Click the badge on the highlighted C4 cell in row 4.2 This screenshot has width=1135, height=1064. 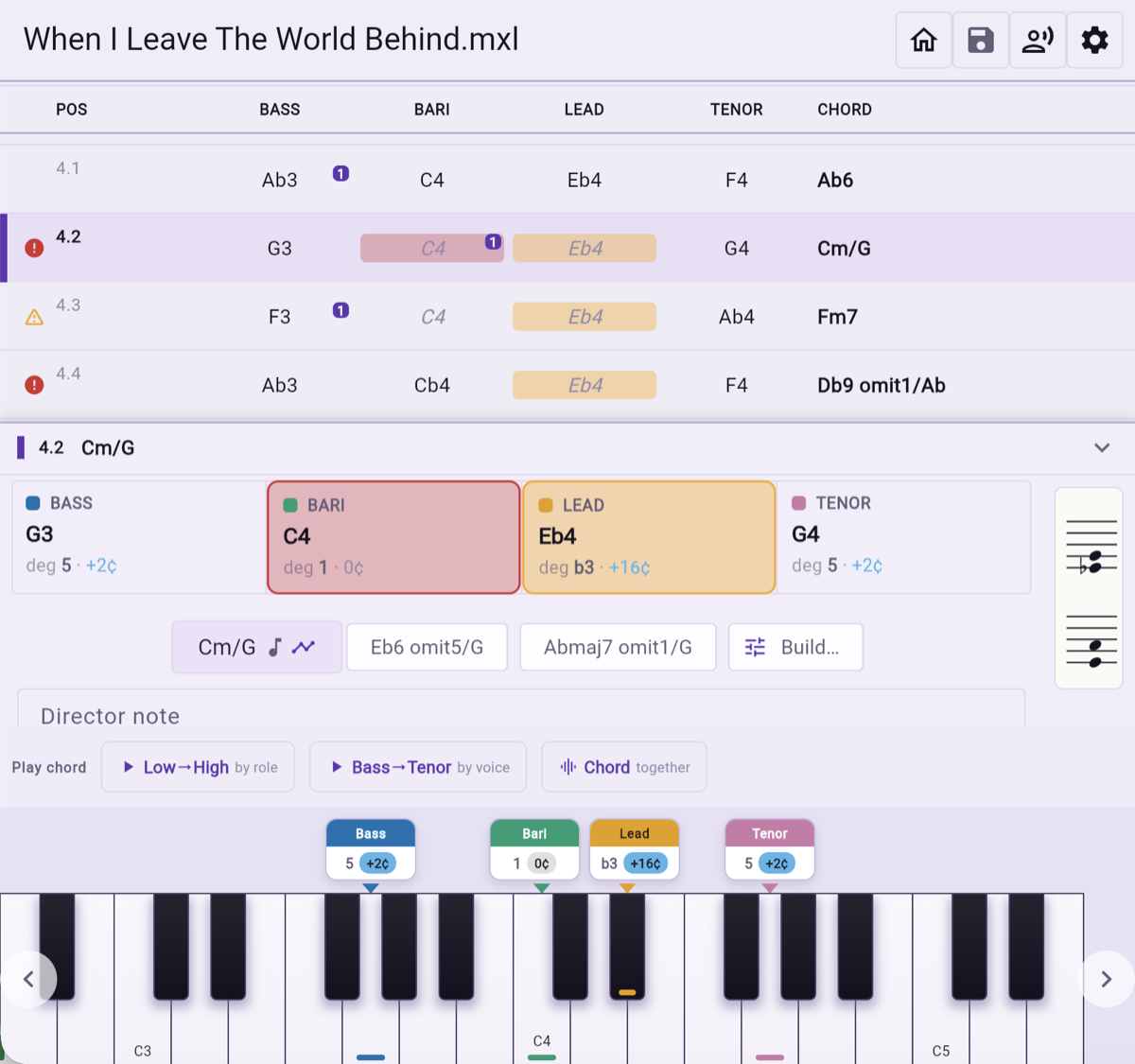tap(493, 241)
